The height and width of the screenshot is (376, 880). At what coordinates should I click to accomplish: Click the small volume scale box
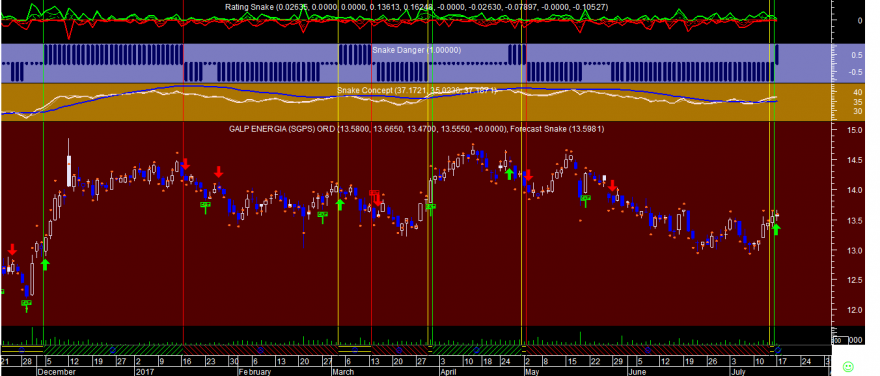click(x=840, y=340)
